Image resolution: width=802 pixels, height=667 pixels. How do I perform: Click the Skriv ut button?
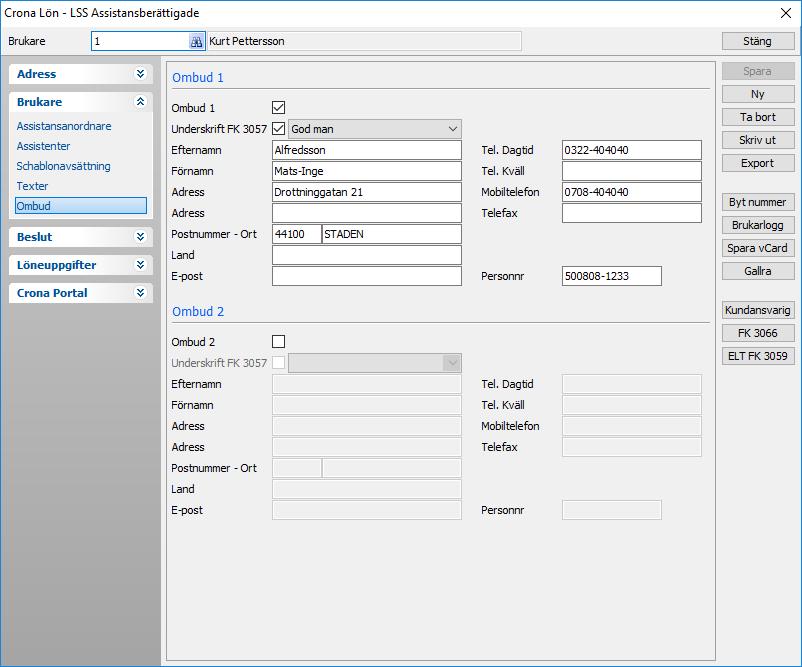coord(758,140)
